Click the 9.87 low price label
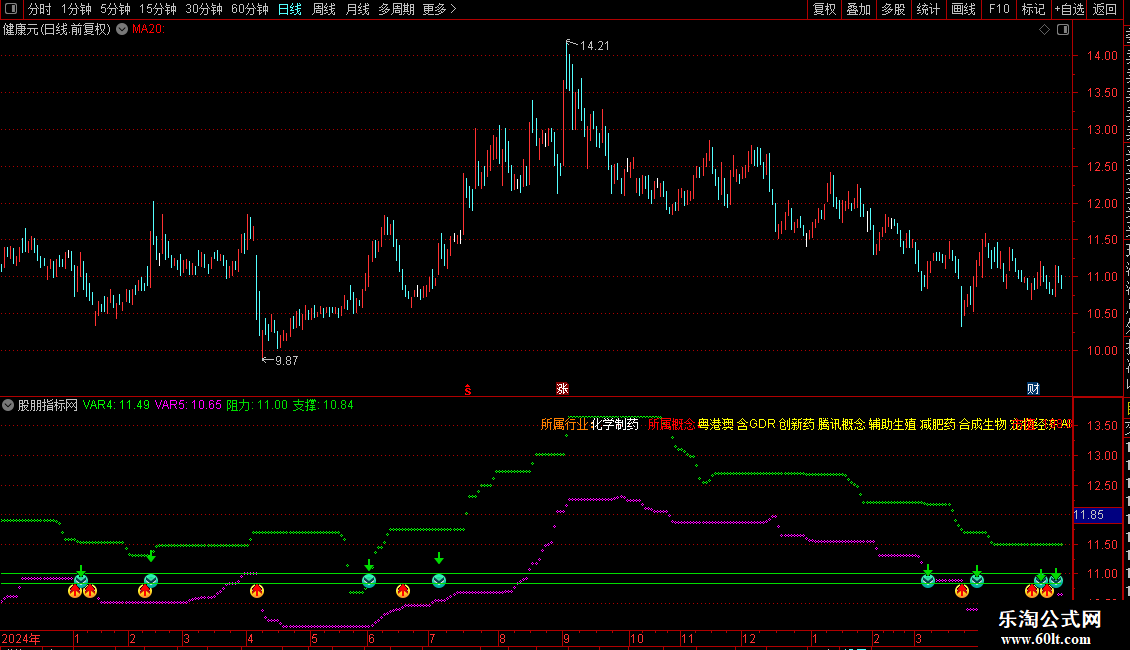This screenshot has width=1130, height=650. 287,360
